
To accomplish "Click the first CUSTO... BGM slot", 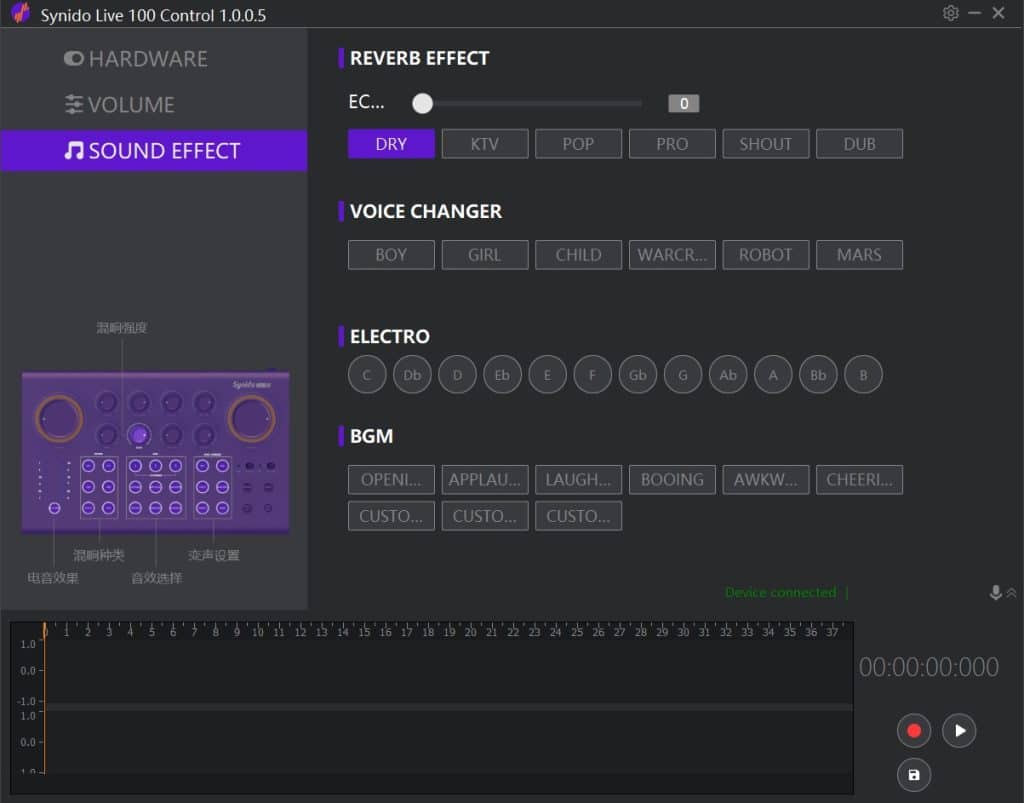I will click(x=391, y=516).
